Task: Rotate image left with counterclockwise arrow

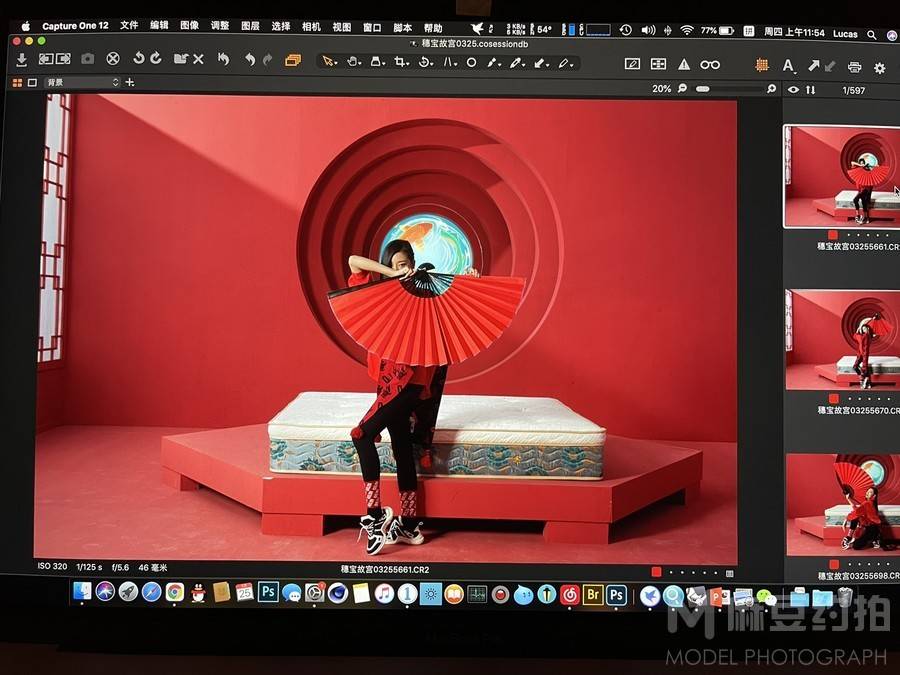Action: point(138,59)
